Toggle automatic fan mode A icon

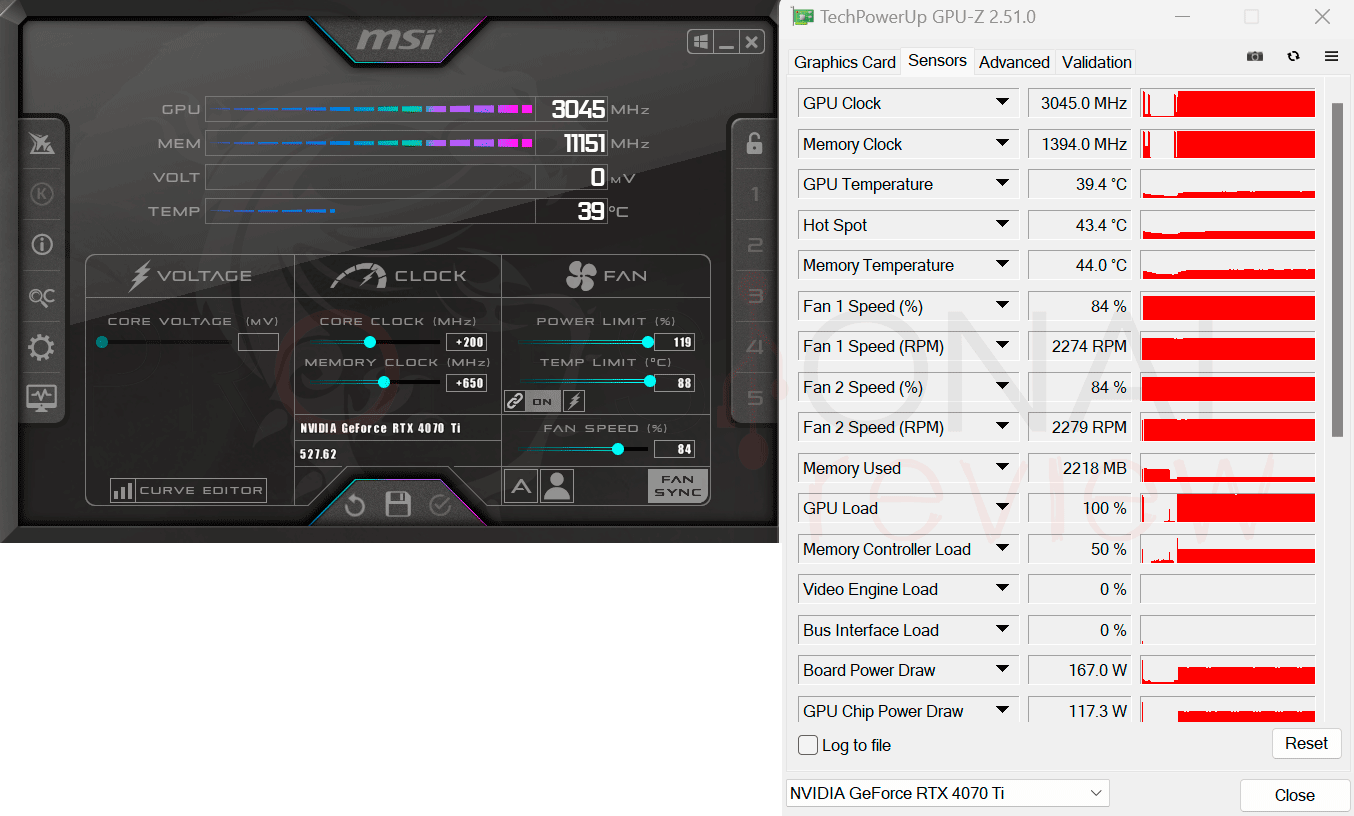pos(520,486)
